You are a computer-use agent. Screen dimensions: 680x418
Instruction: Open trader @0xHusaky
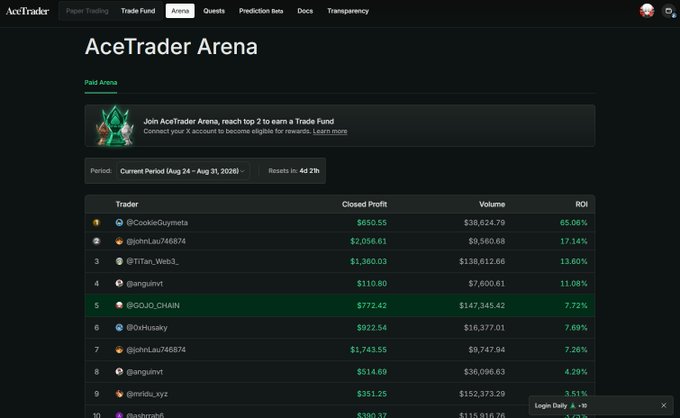pos(147,327)
